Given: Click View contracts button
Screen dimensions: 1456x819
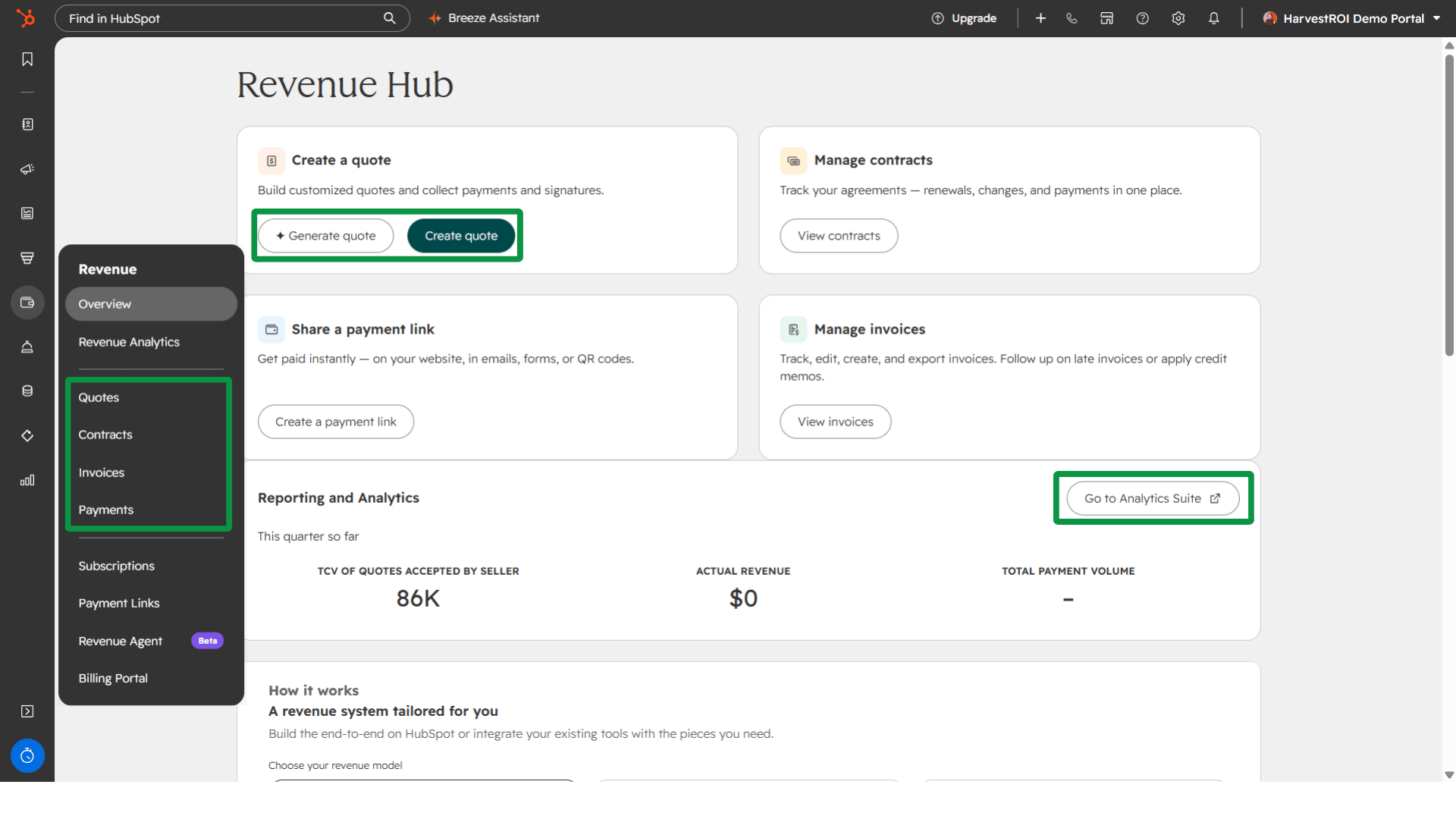Looking at the screenshot, I should [x=839, y=236].
